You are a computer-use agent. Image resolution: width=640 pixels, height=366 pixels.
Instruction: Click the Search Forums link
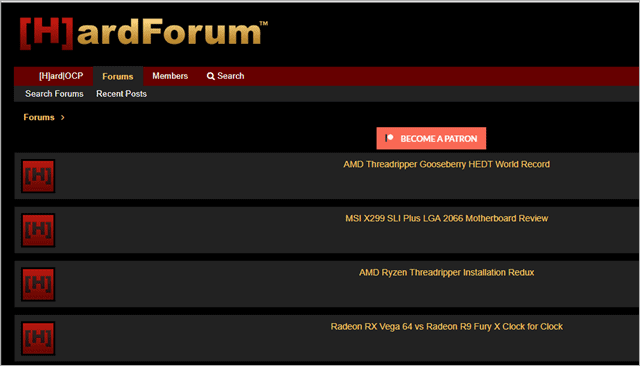(54, 94)
